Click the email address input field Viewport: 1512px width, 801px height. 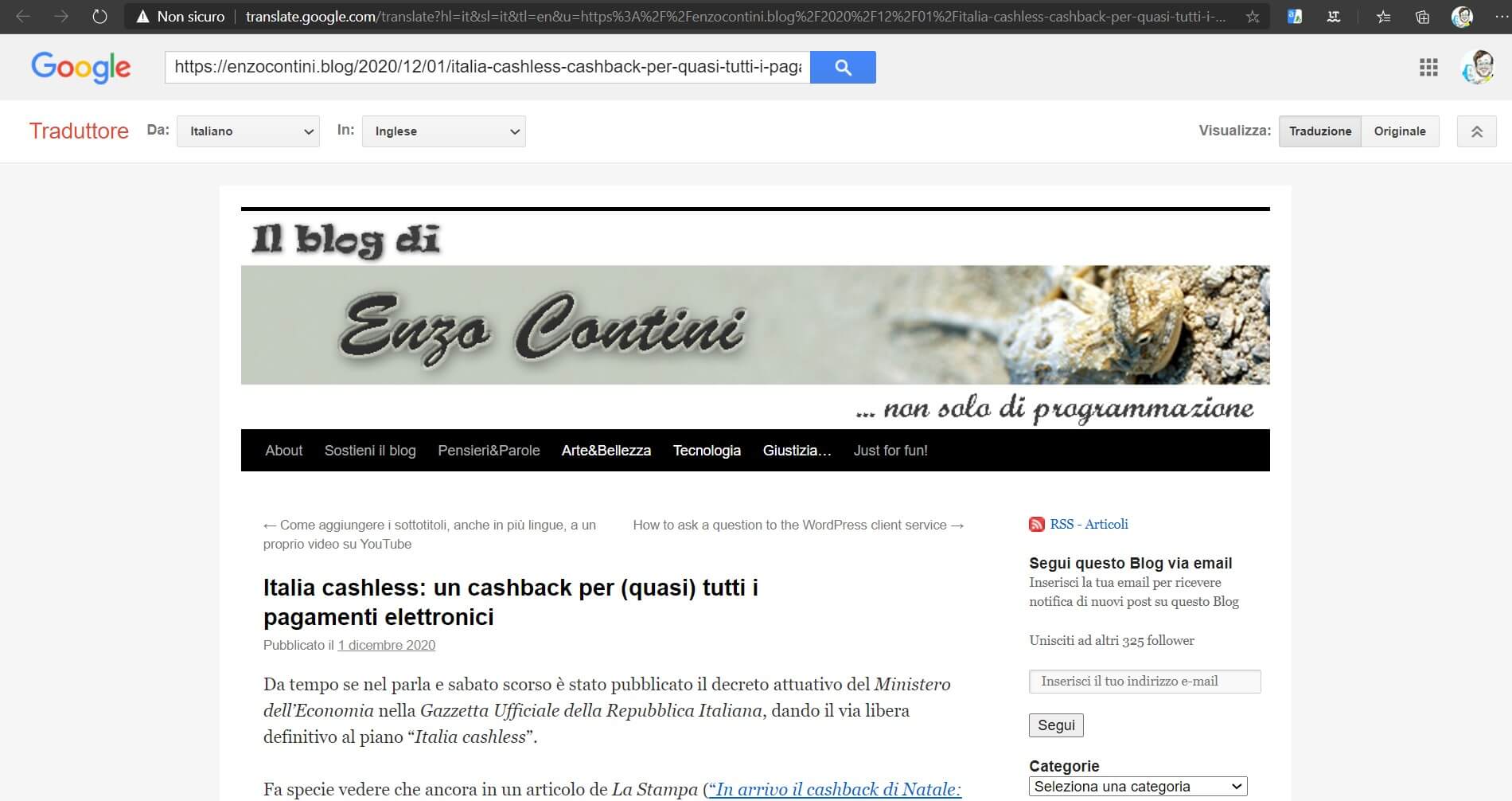point(1144,682)
